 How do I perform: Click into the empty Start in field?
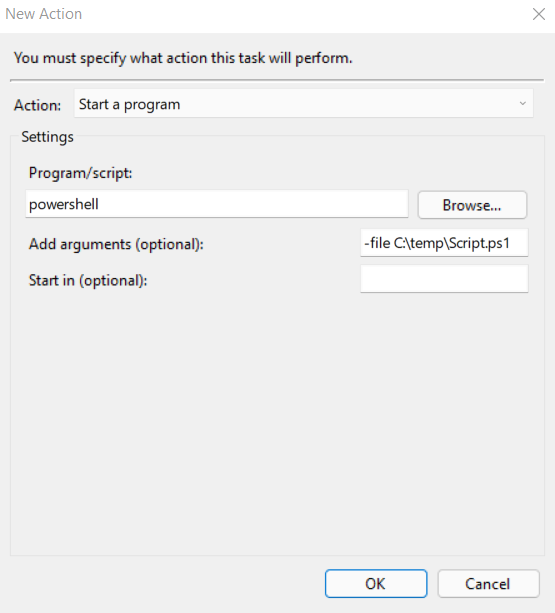pos(444,279)
